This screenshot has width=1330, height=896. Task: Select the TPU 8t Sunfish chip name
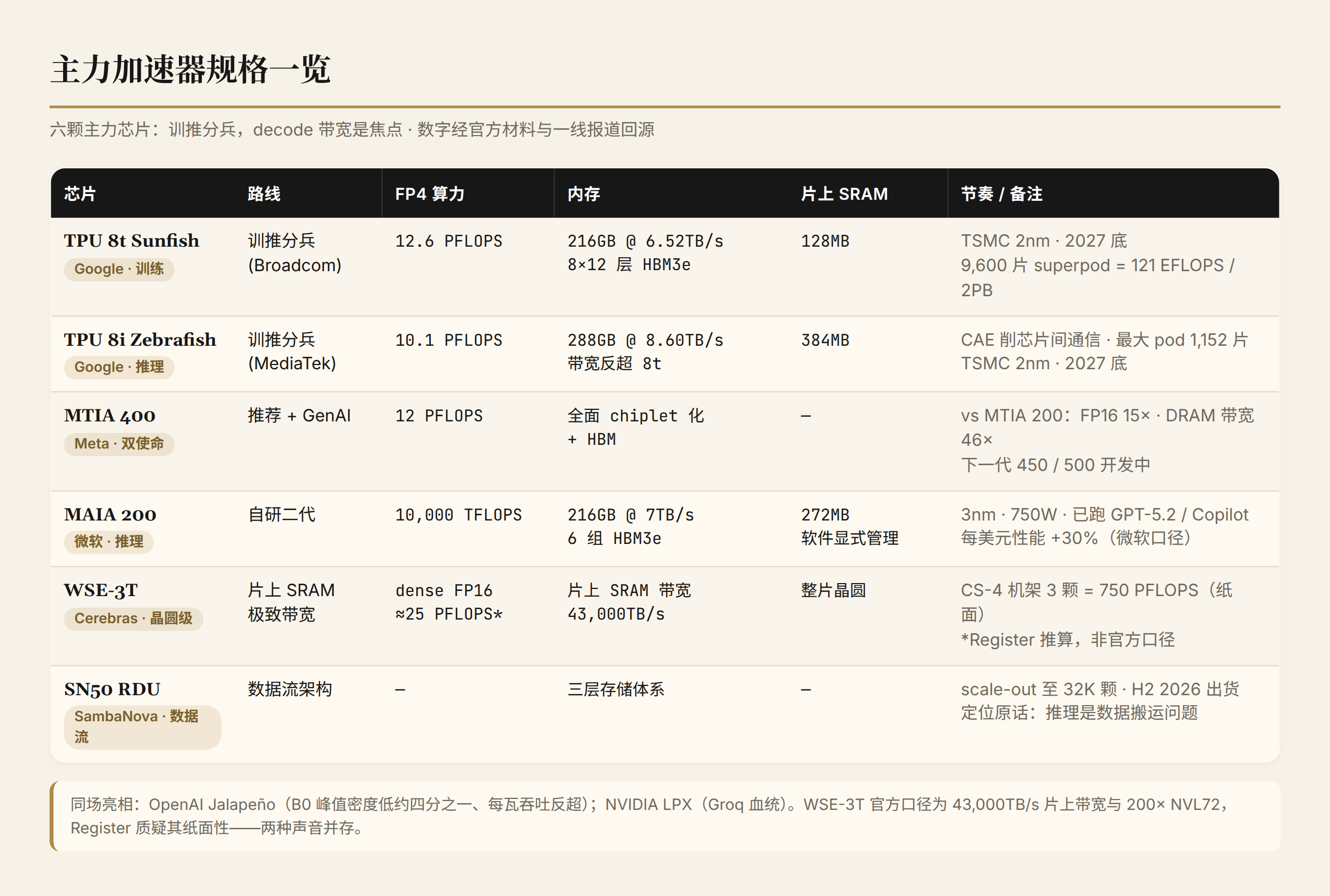click(x=131, y=240)
